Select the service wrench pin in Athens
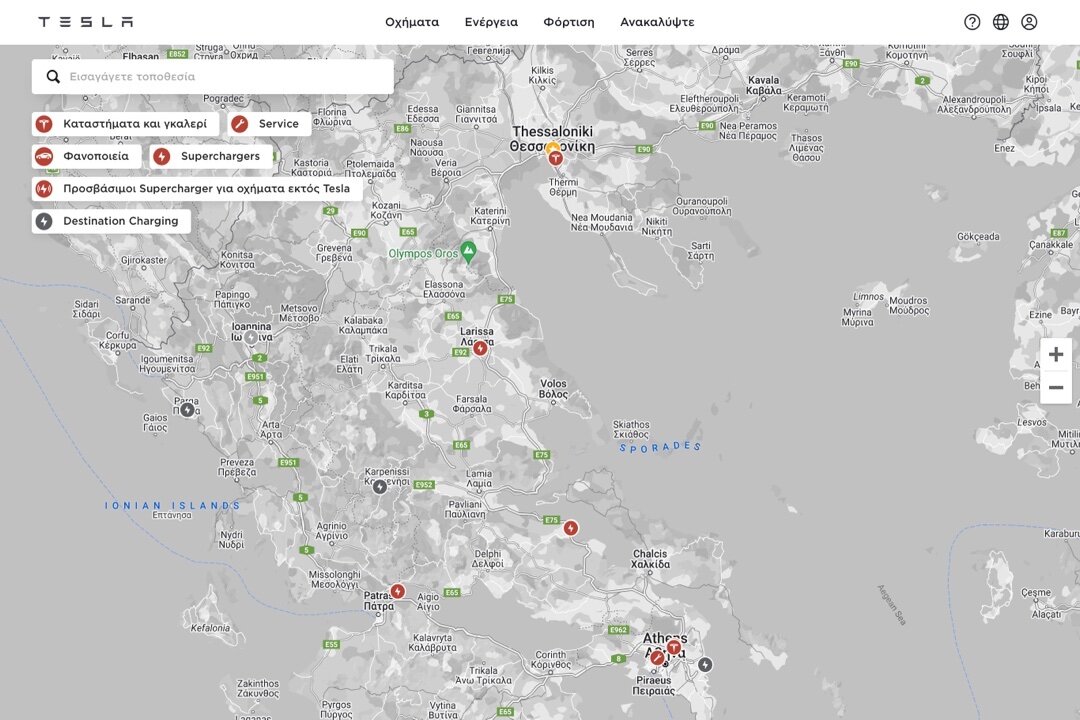This screenshot has width=1080, height=720. click(x=657, y=658)
